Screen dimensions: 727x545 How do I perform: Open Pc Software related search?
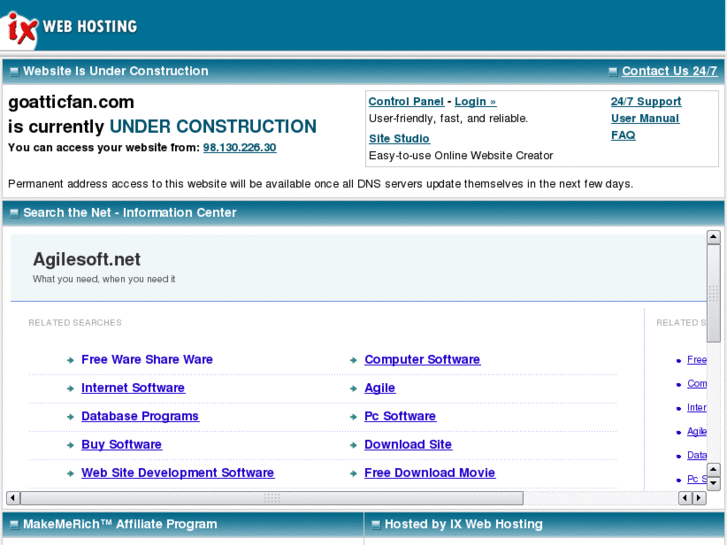click(x=400, y=416)
